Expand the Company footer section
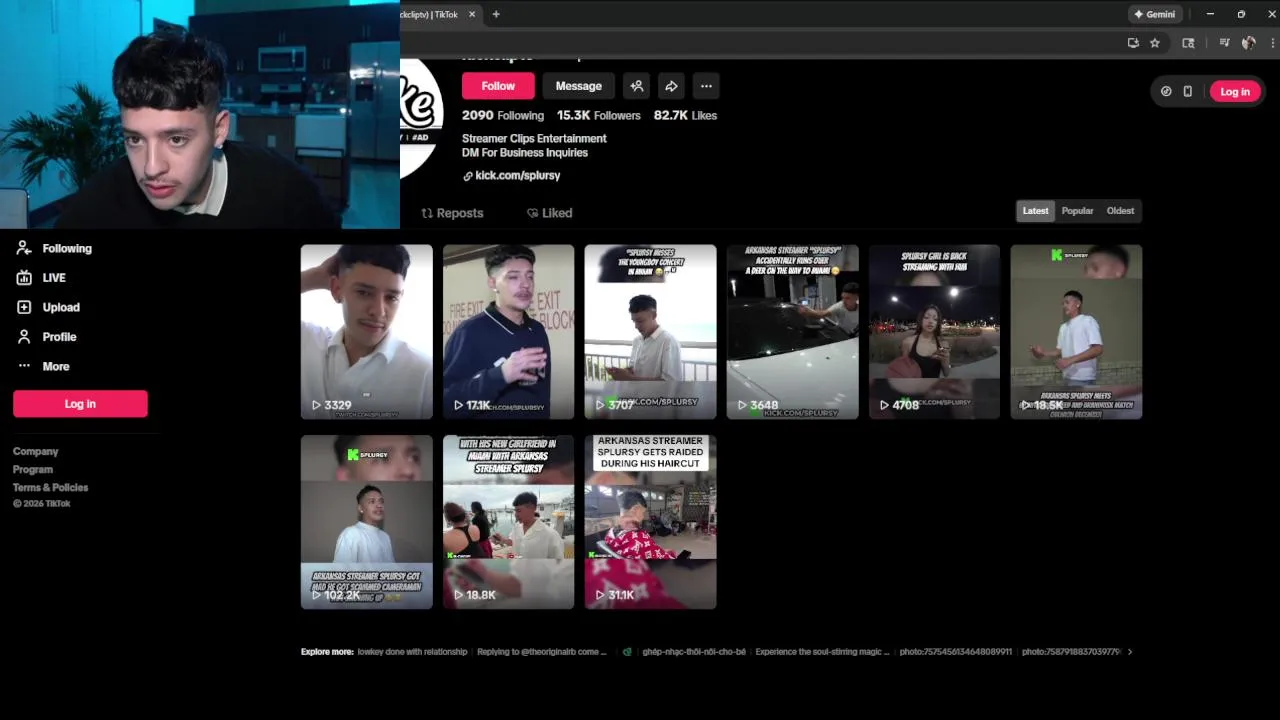 [x=35, y=451]
